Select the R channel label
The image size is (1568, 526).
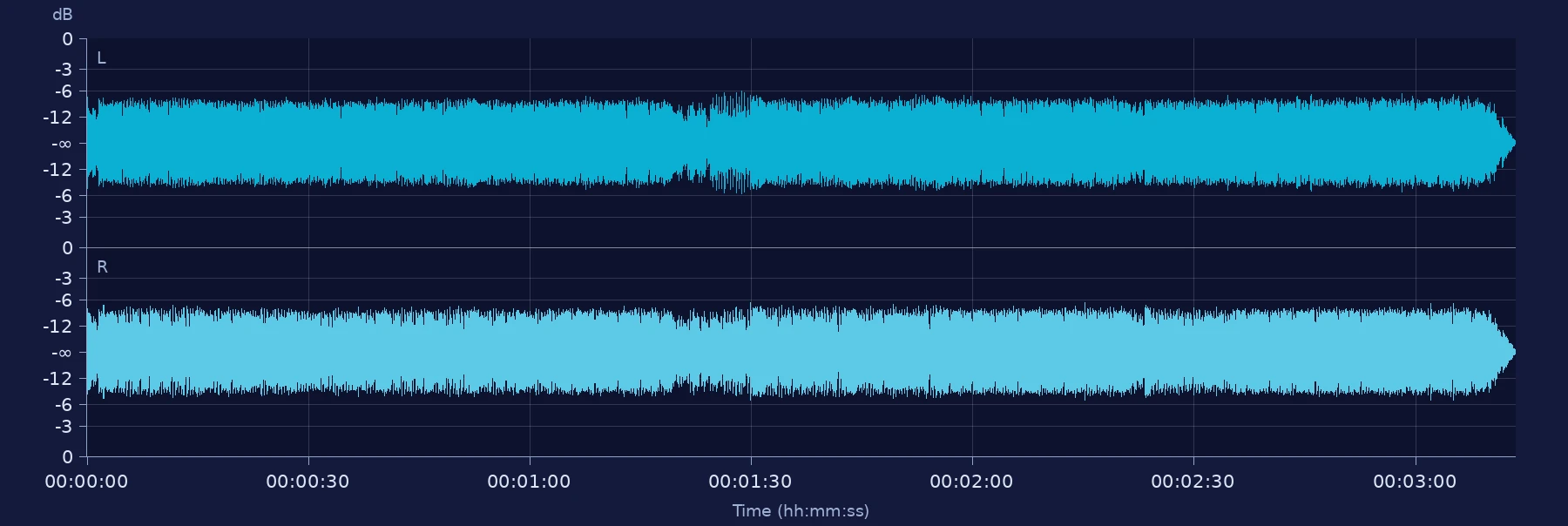pyautogui.click(x=102, y=267)
